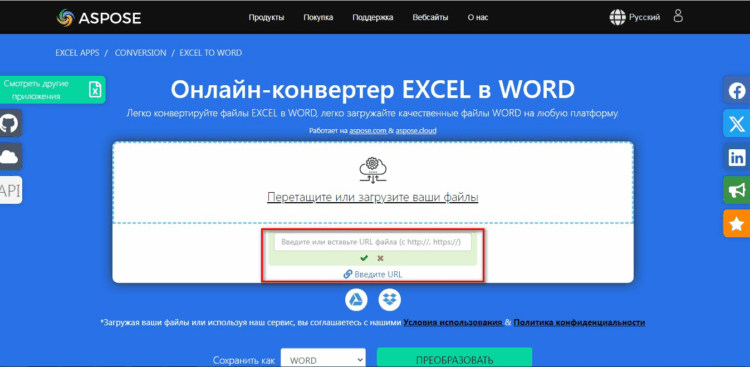Click Перетащите или загрузите ваши файлы
This screenshot has height=367, width=750.
(373, 197)
